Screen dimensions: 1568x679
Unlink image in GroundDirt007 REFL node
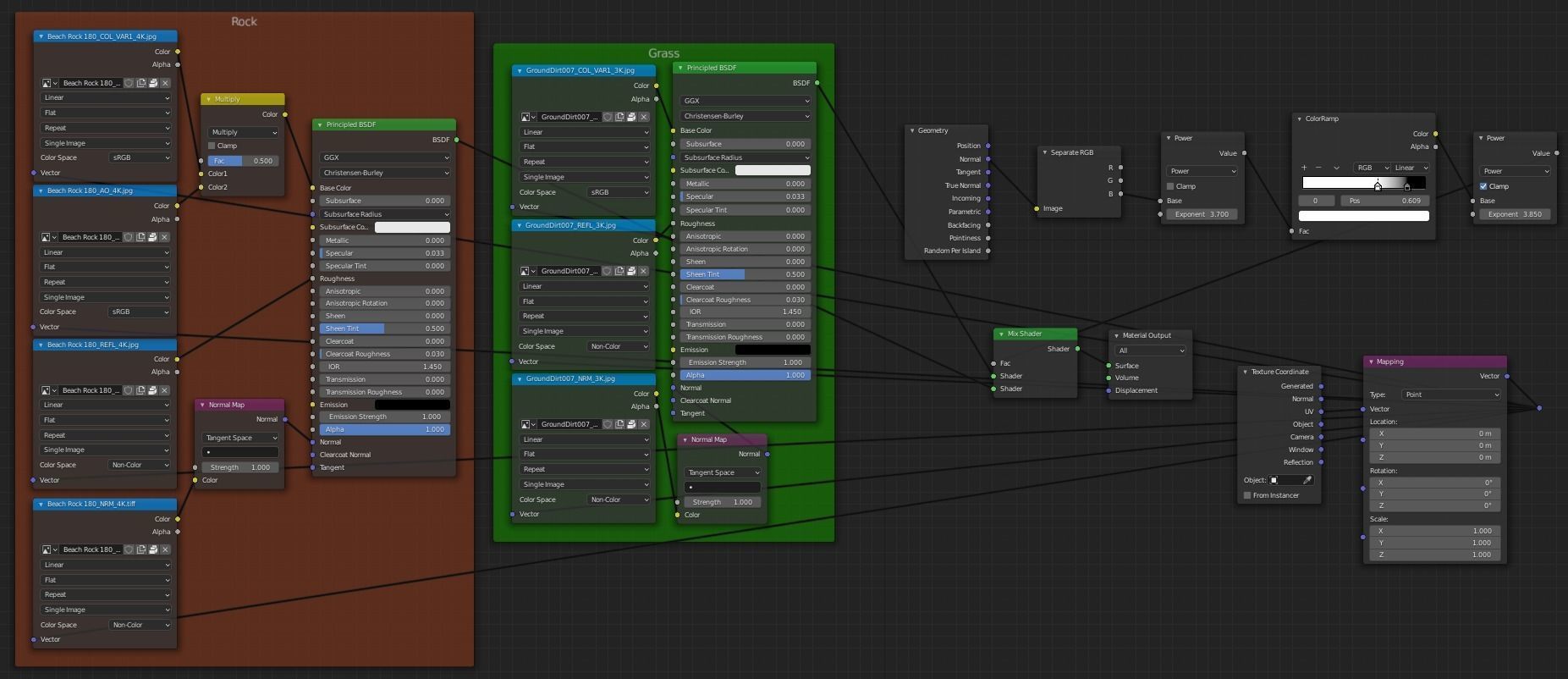coord(644,271)
